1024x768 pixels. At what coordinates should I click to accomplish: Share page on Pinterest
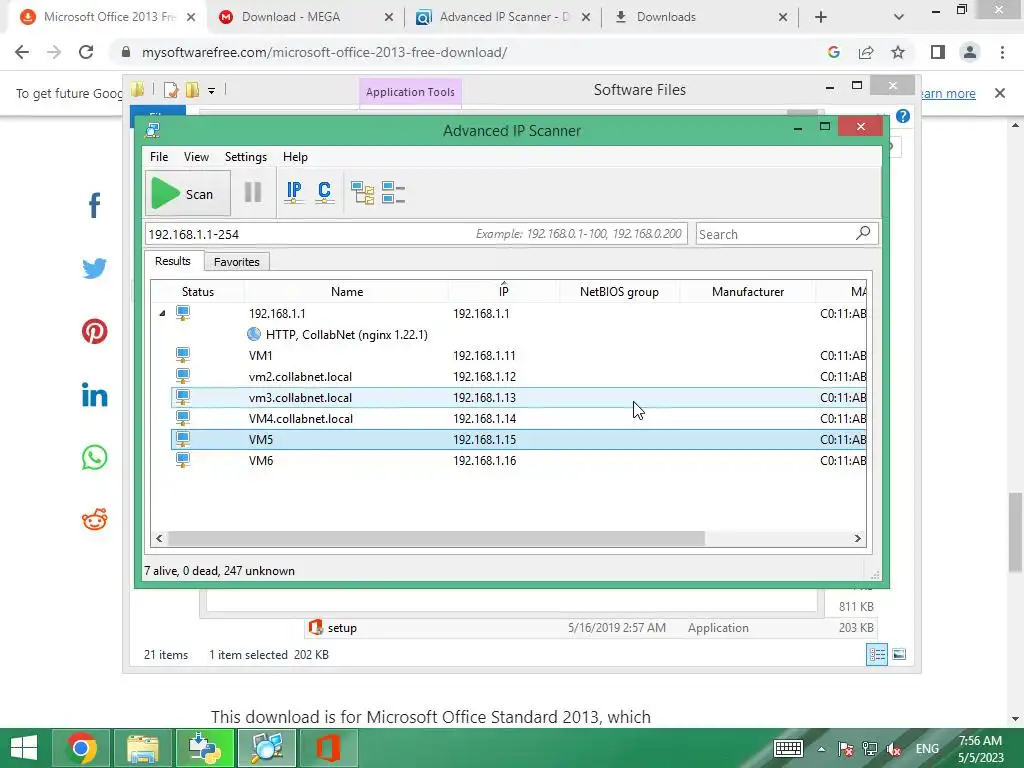click(95, 331)
